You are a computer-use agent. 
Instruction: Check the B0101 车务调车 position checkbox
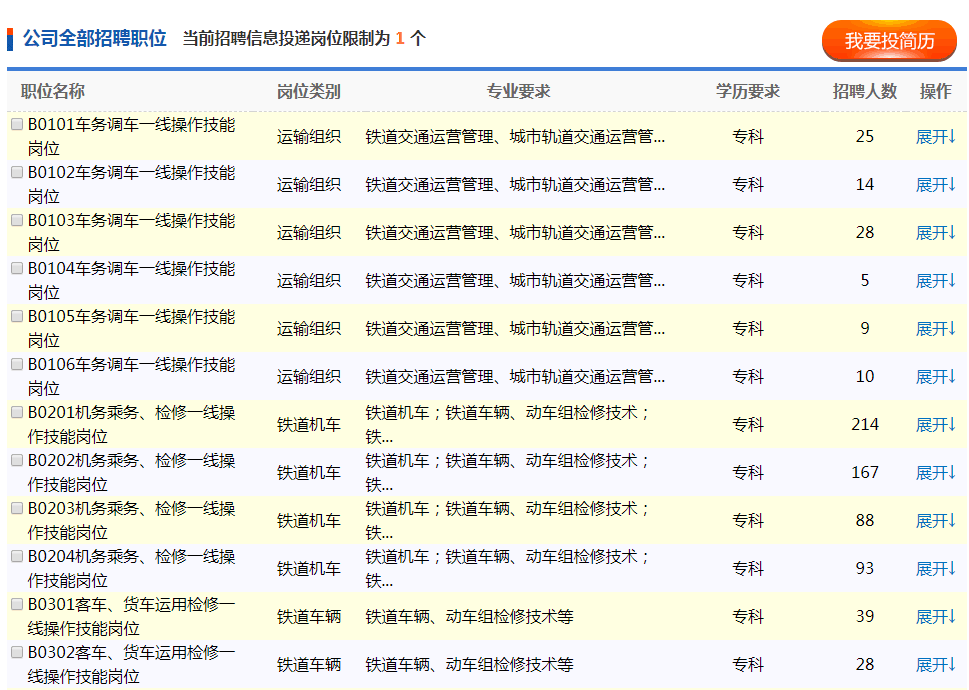[17, 125]
